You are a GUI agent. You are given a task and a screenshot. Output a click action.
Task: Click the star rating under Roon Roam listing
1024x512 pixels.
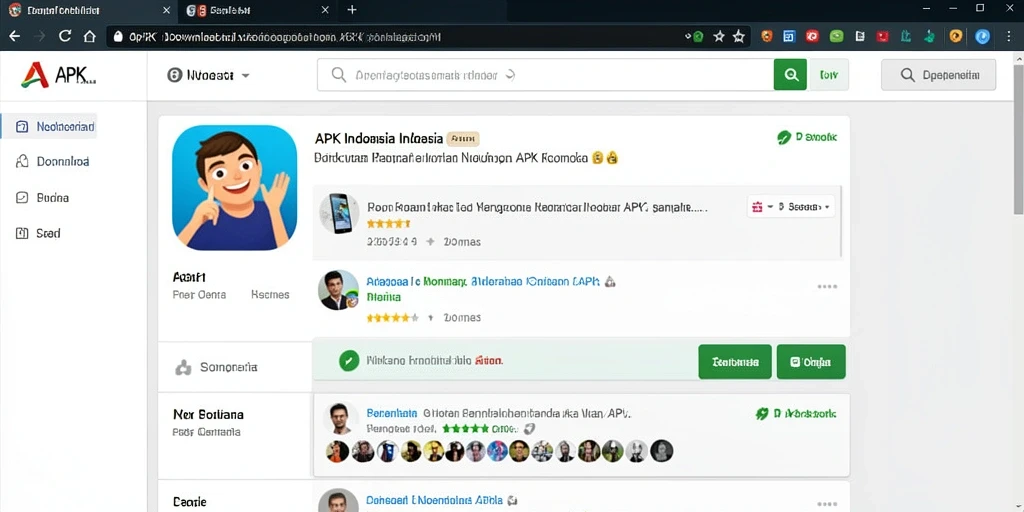tap(389, 224)
